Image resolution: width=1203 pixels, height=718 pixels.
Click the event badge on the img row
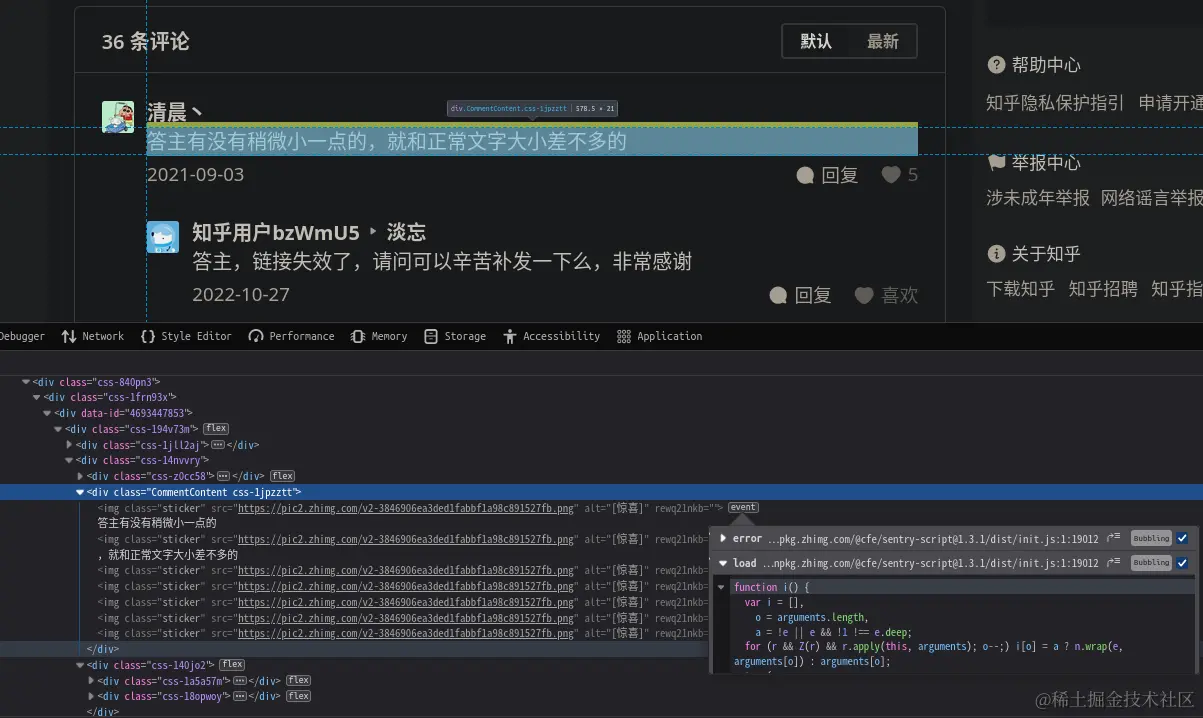pos(743,508)
